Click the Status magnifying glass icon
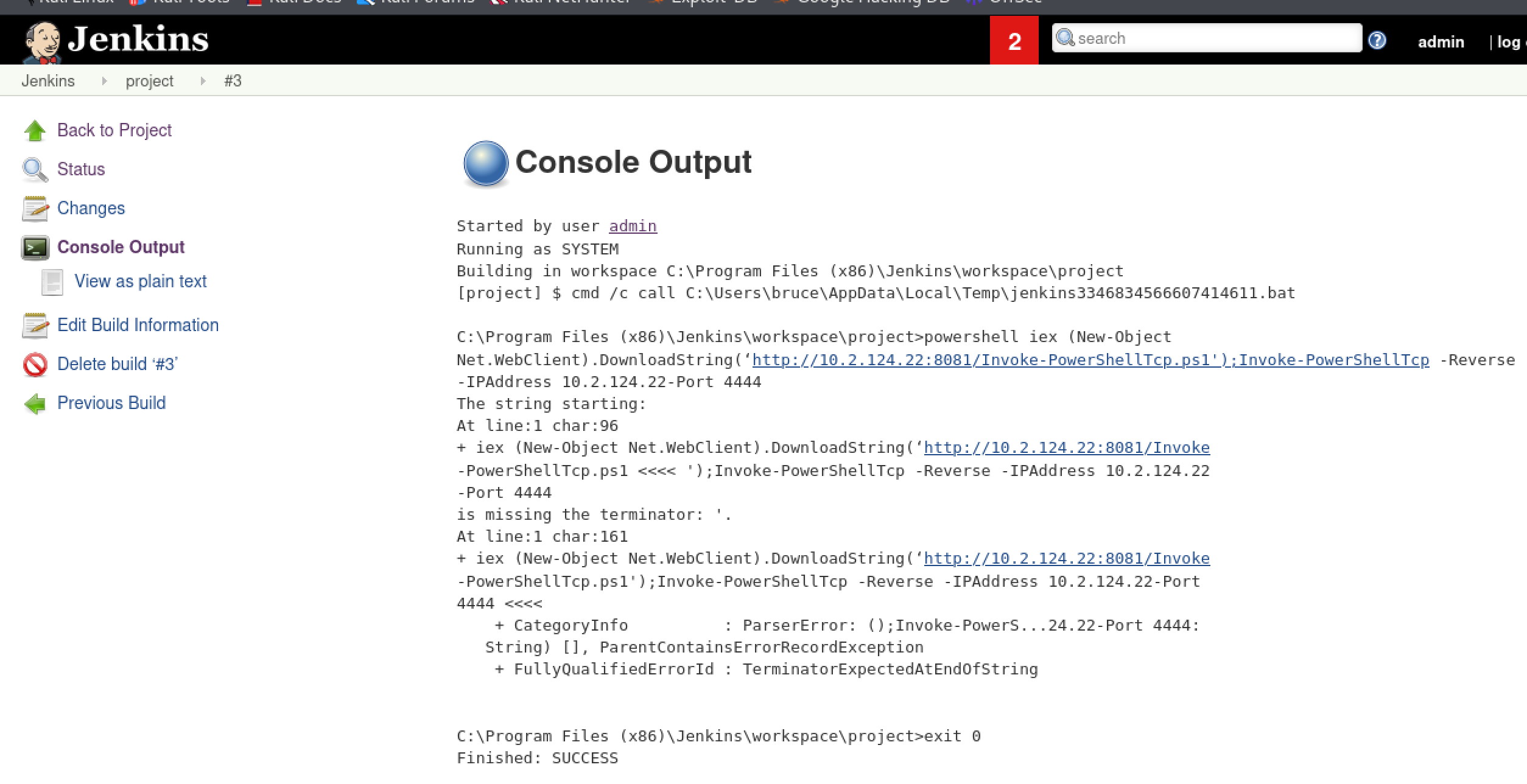 35,170
